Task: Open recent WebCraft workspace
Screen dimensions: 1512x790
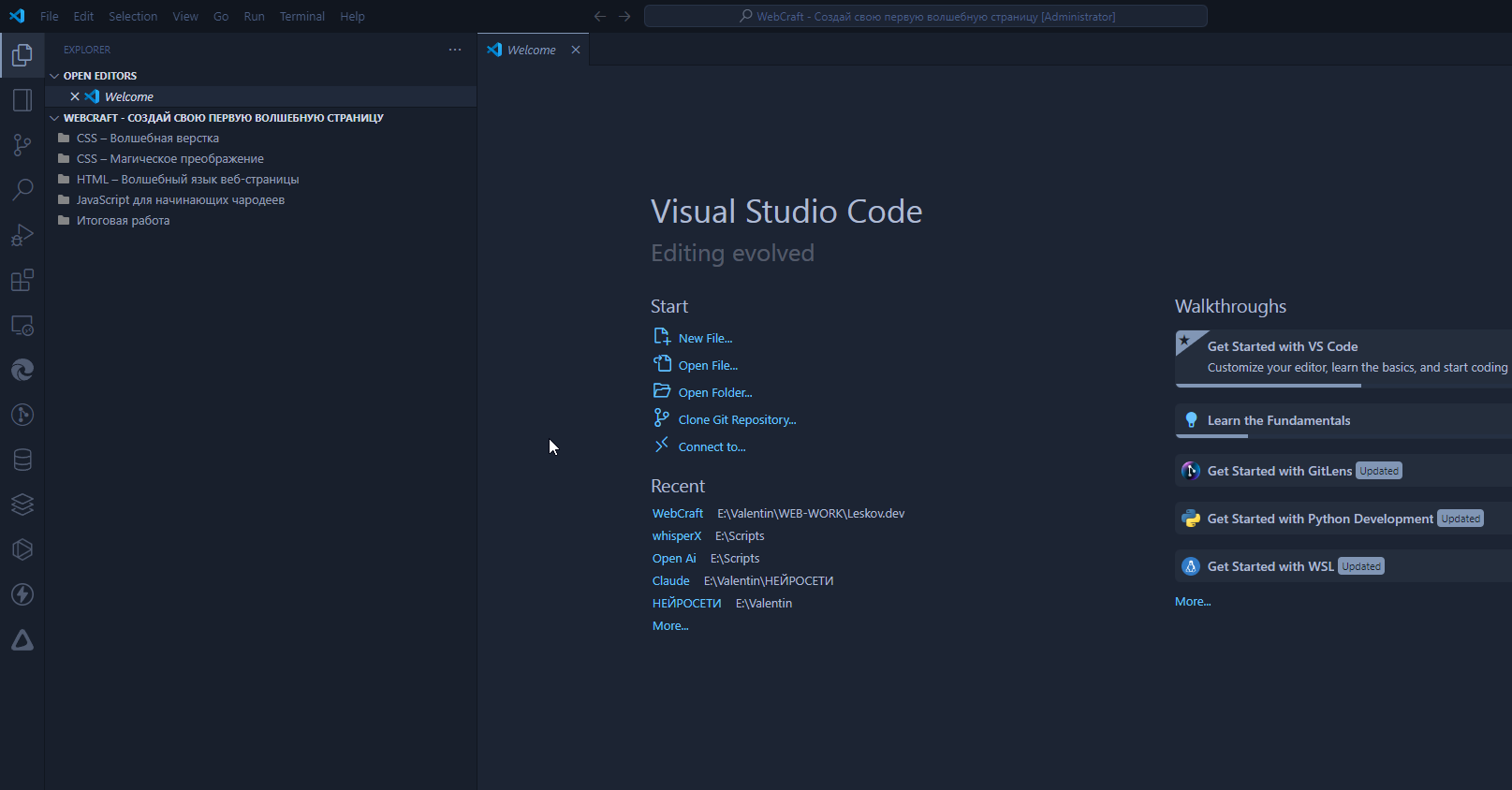Action: [x=678, y=513]
